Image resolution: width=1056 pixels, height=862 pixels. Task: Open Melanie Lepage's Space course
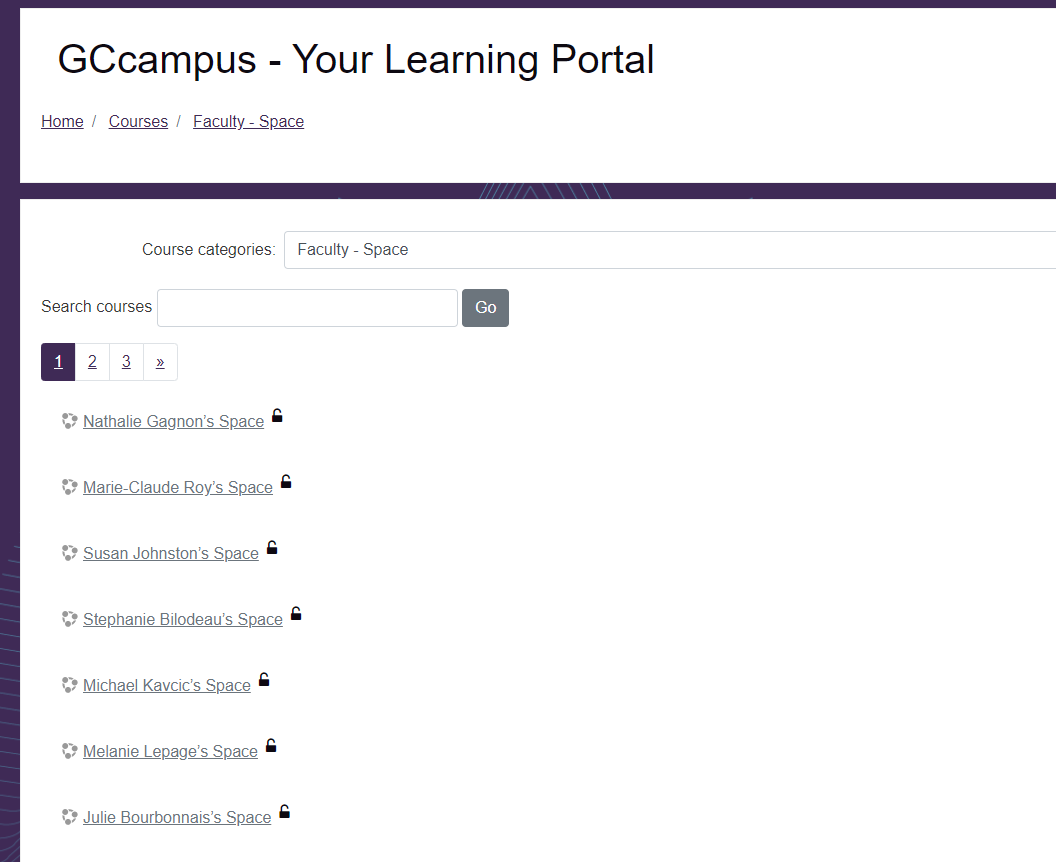[x=170, y=752]
